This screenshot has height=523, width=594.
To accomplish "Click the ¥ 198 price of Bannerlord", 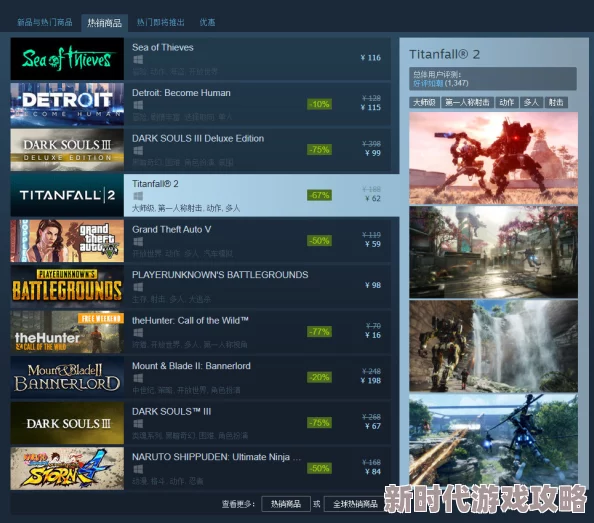I will tap(370, 380).
